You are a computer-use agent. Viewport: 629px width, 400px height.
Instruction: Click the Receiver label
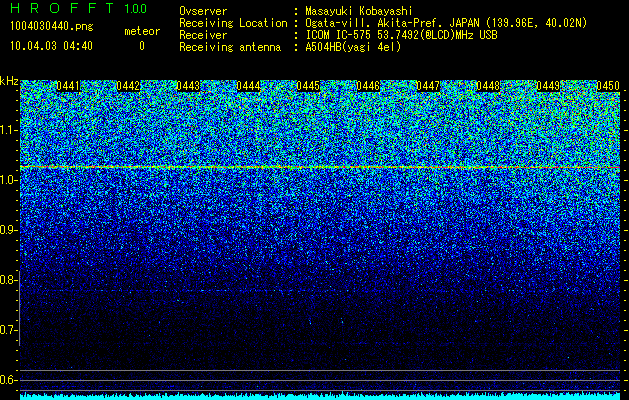coord(203,35)
